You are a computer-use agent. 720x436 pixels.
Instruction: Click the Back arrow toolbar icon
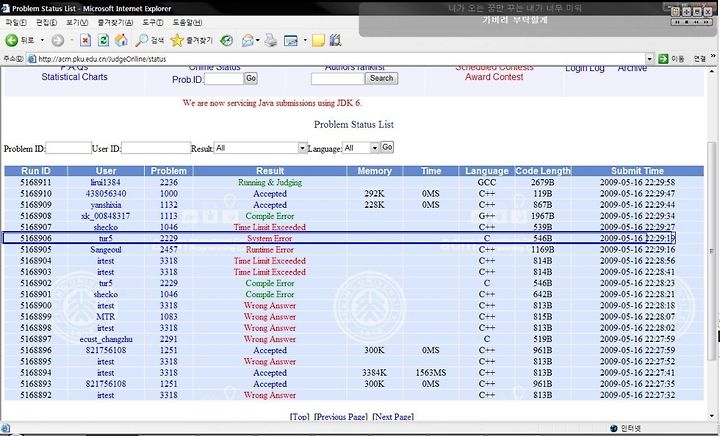(x=11, y=40)
